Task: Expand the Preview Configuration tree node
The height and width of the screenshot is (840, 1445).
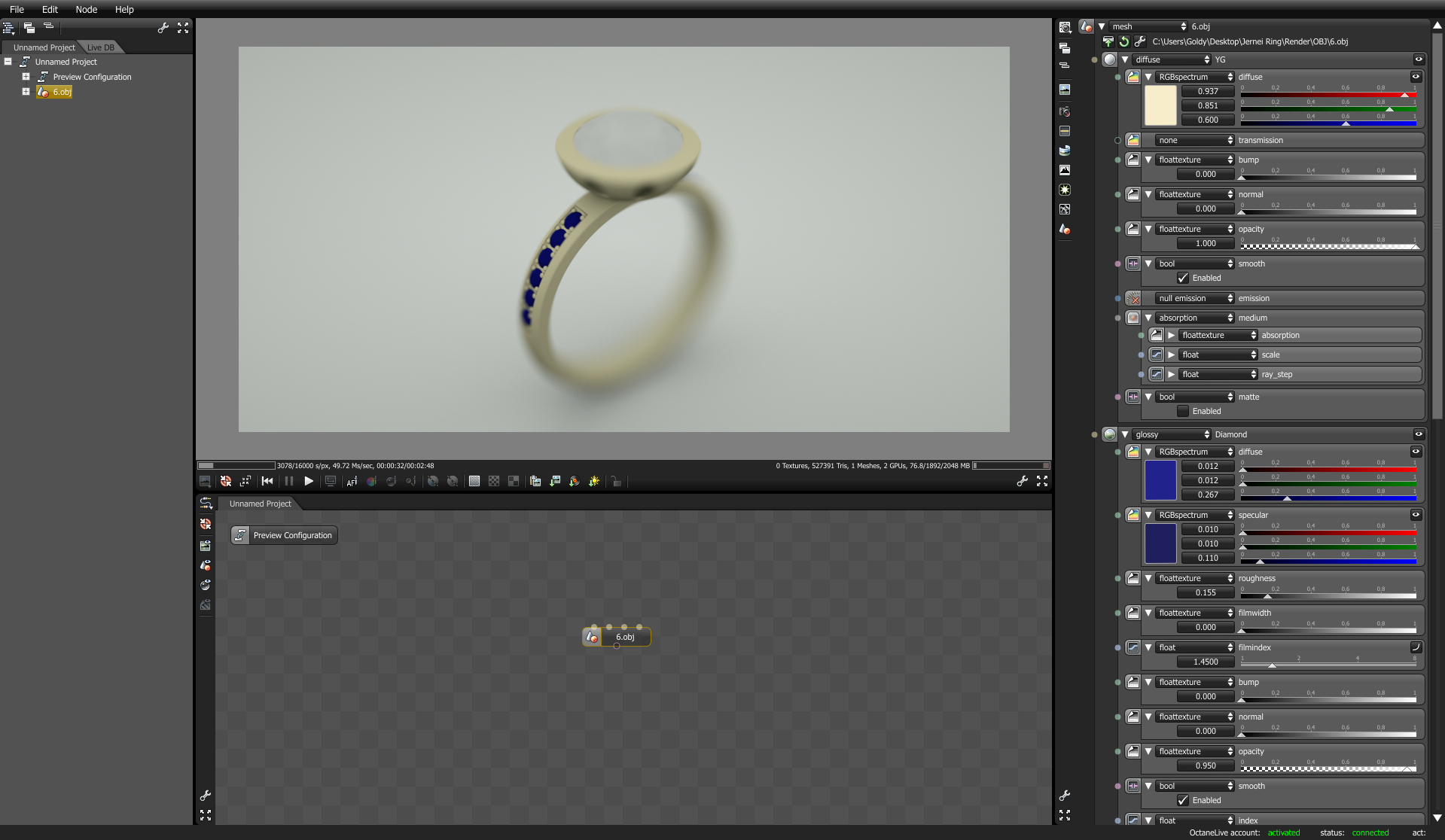Action: coord(26,77)
